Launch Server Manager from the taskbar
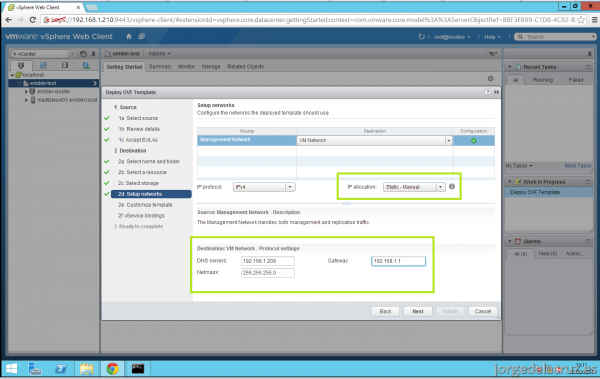The height and width of the screenshot is (379, 600). (x=35, y=369)
